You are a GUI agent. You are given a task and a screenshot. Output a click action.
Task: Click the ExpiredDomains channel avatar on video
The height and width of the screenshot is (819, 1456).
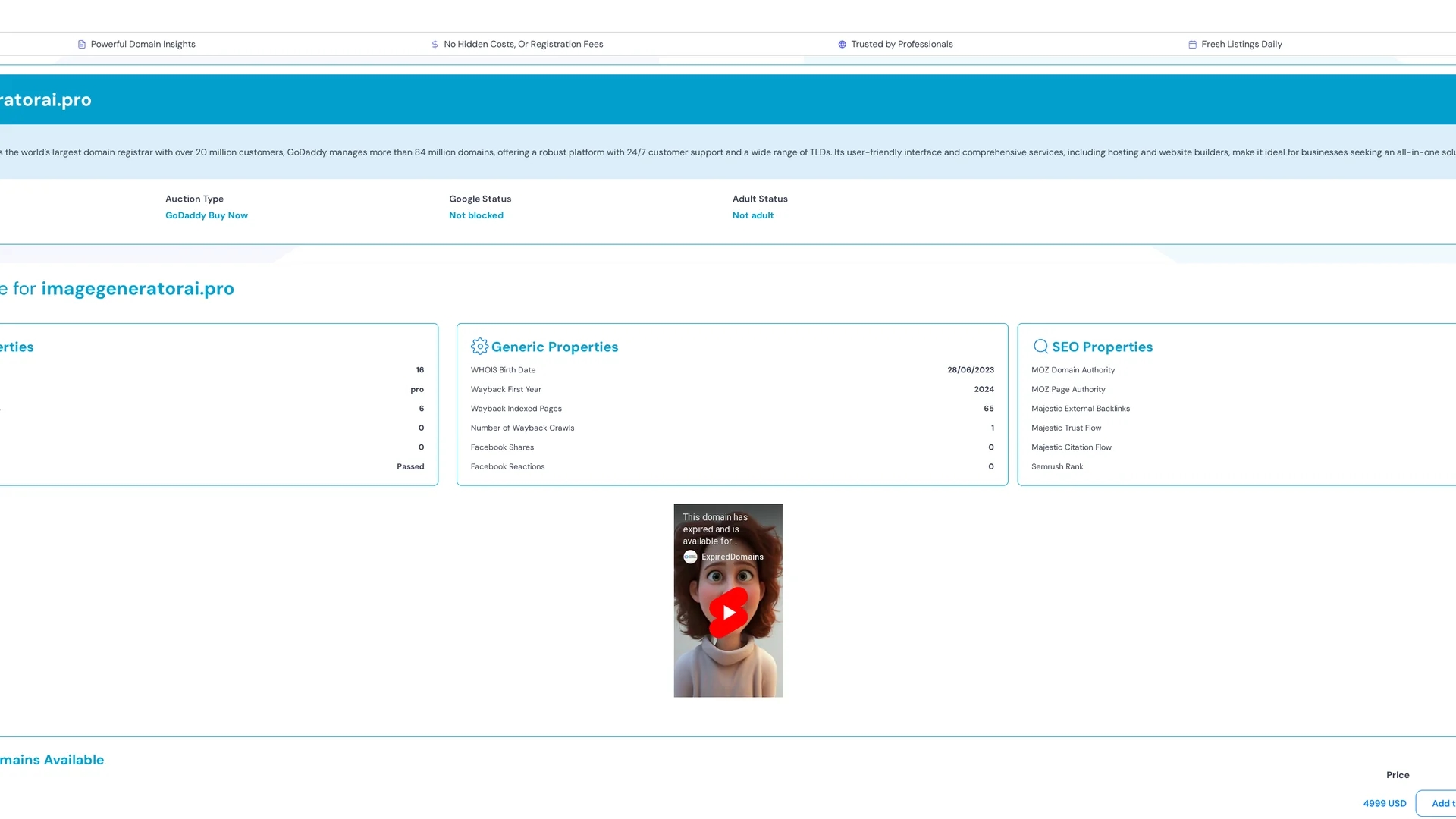tap(690, 557)
